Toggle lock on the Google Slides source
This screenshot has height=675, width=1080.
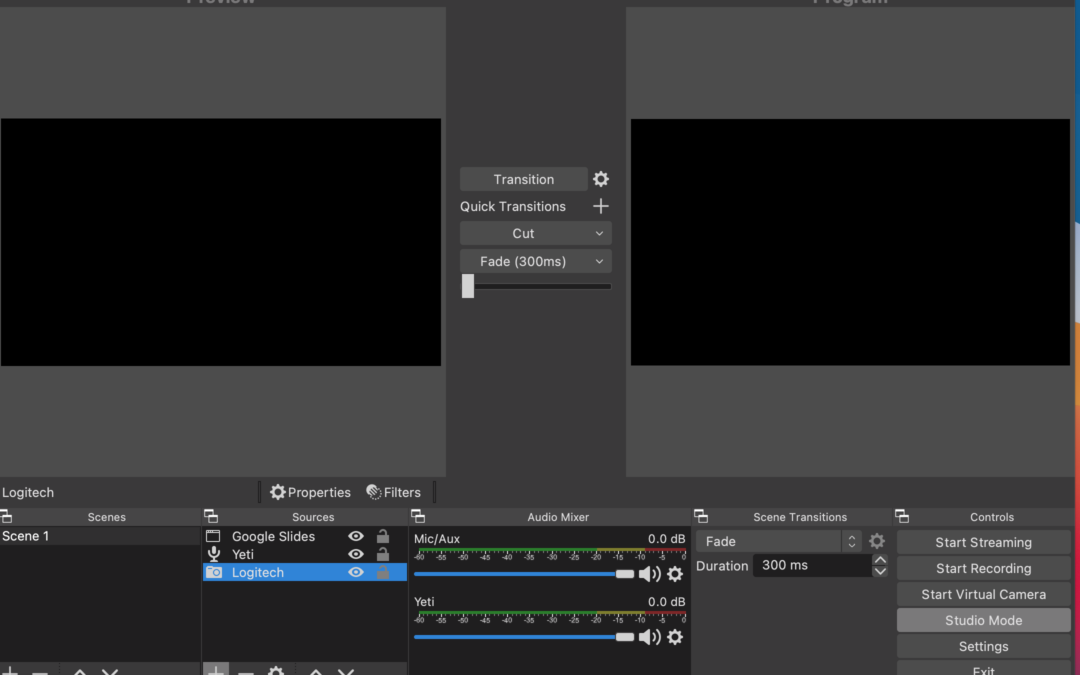[x=382, y=536]
